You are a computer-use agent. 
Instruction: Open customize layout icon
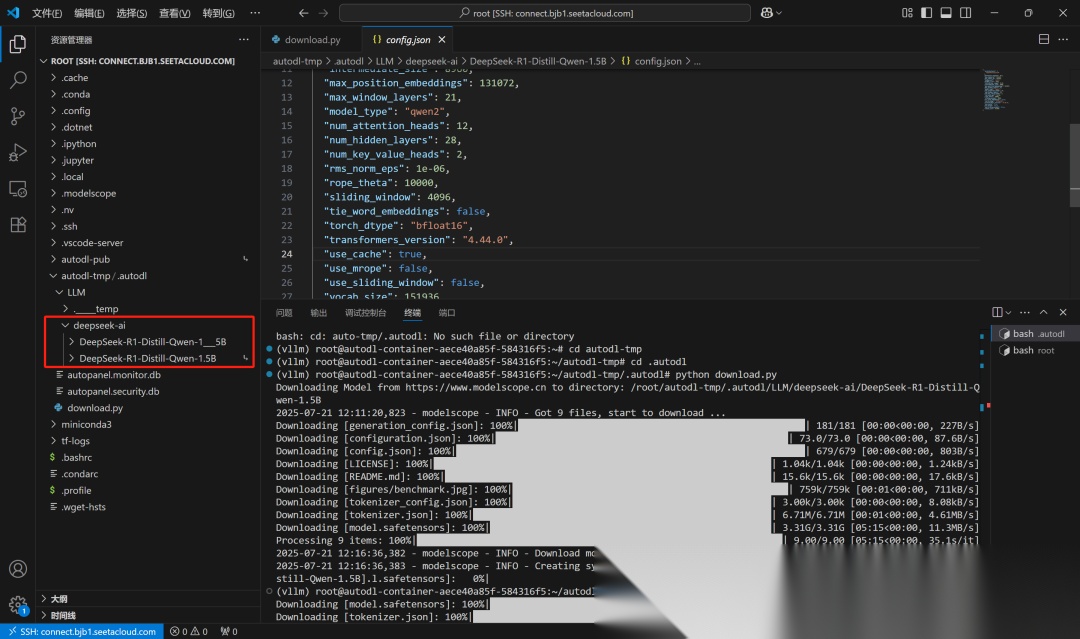tap(907, 13)
